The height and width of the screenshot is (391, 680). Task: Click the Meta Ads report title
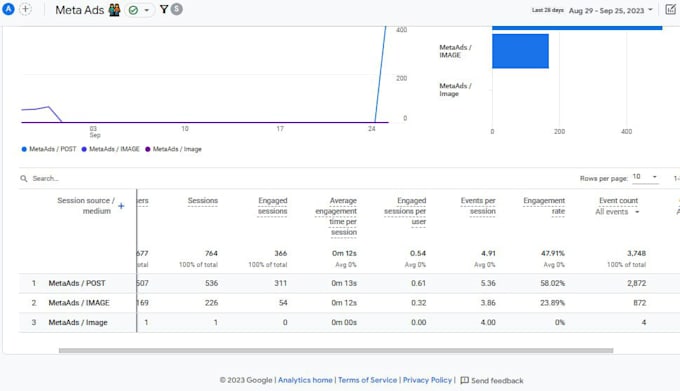[79, 10]
